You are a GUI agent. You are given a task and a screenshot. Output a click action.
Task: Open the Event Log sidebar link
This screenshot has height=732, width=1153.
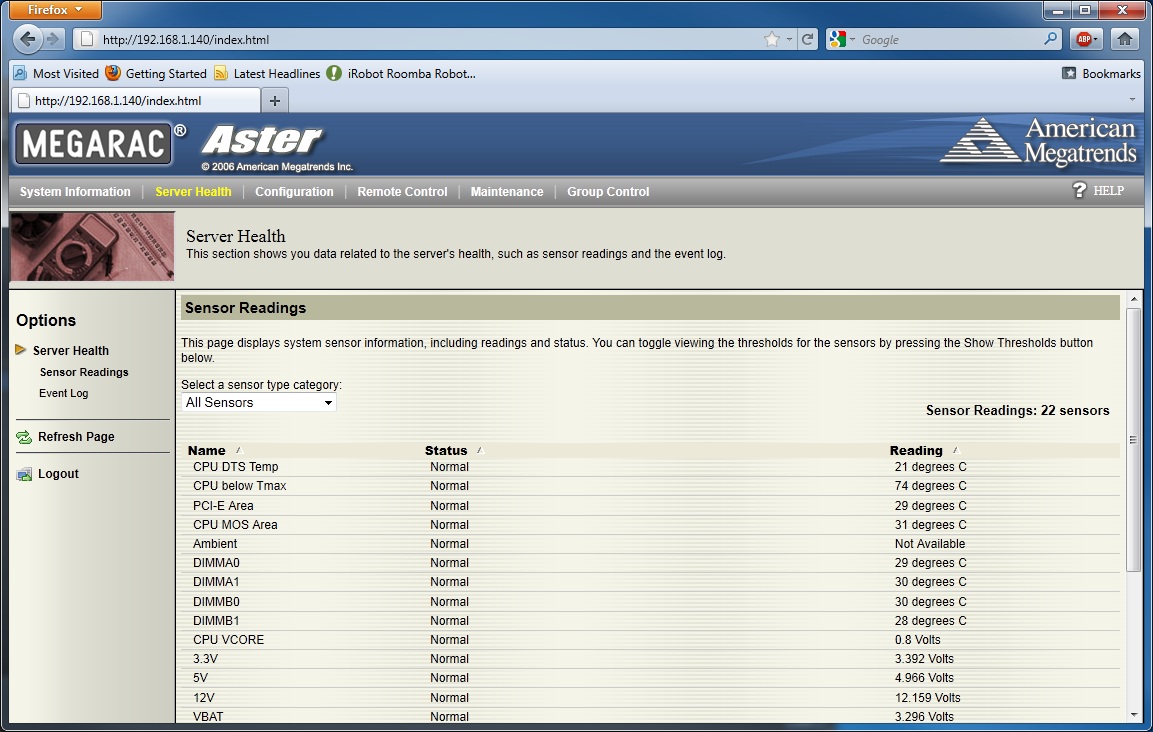click(63, 394)
